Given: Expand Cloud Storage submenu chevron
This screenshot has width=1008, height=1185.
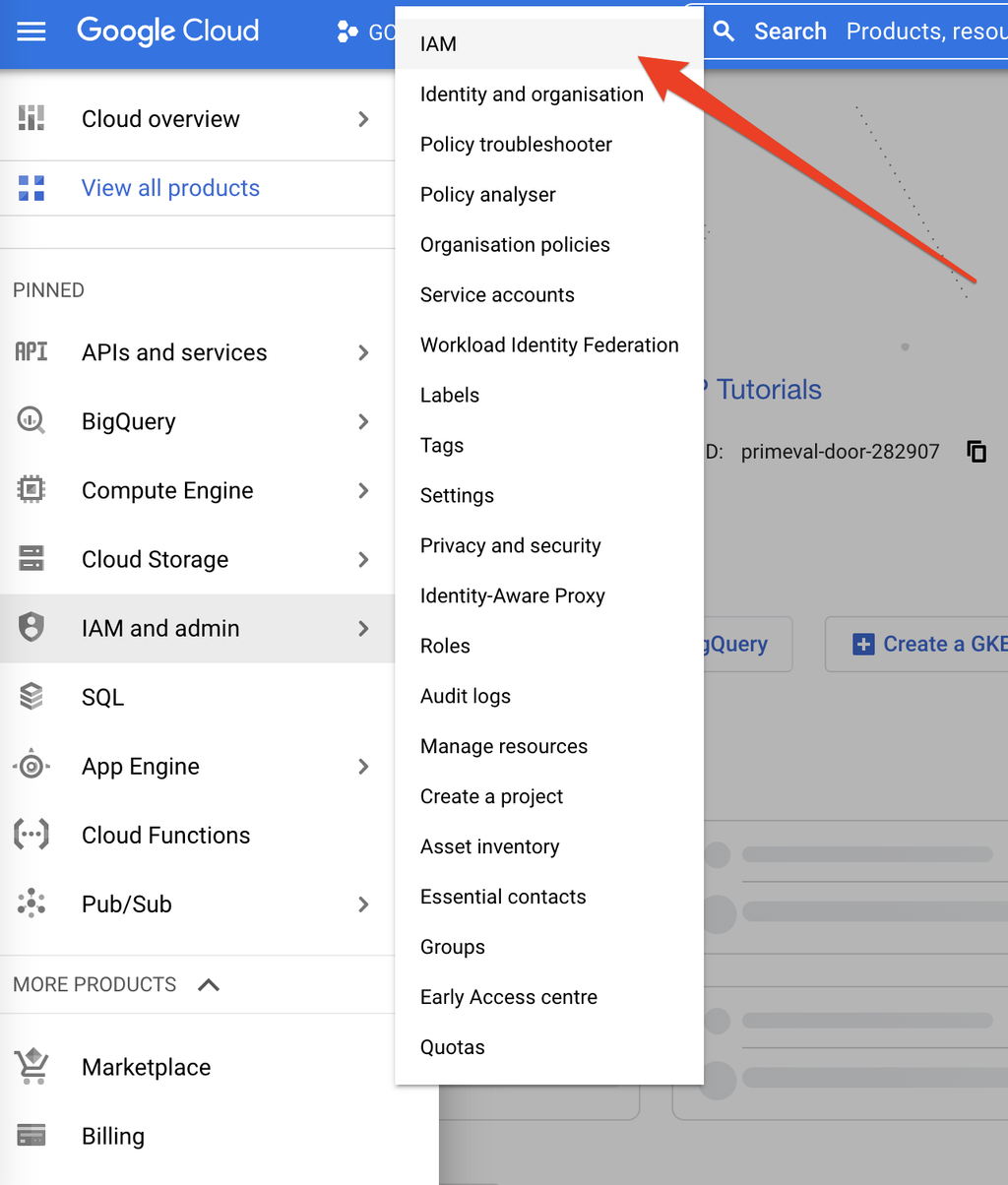Looking at the screenshot, I should coord(363,559).
